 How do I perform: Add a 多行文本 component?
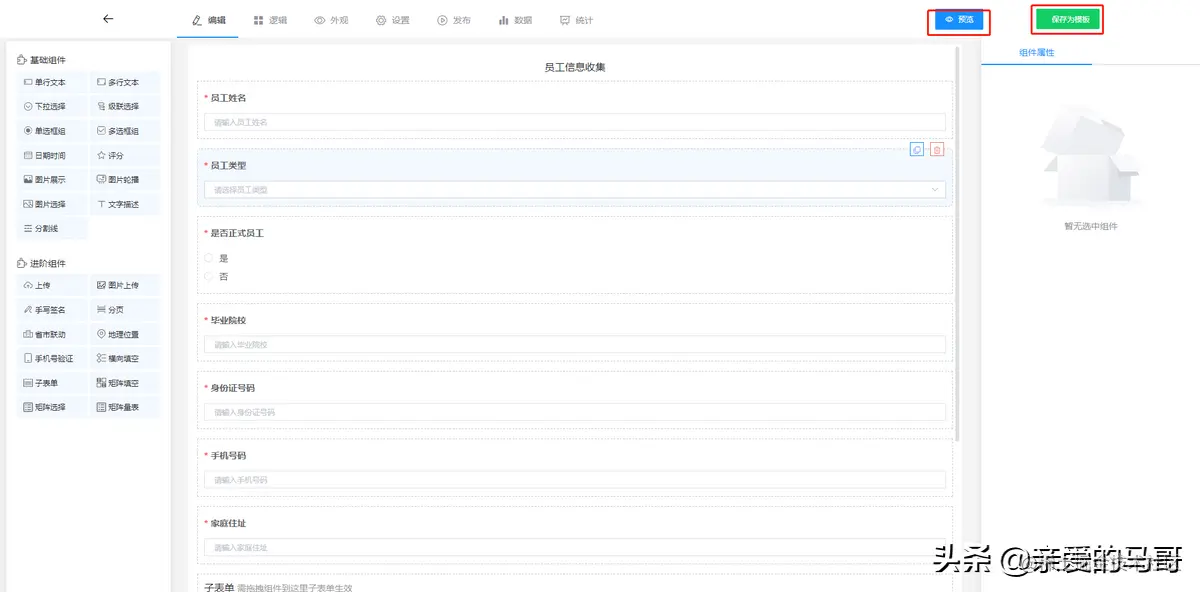(x=125, y=83)
